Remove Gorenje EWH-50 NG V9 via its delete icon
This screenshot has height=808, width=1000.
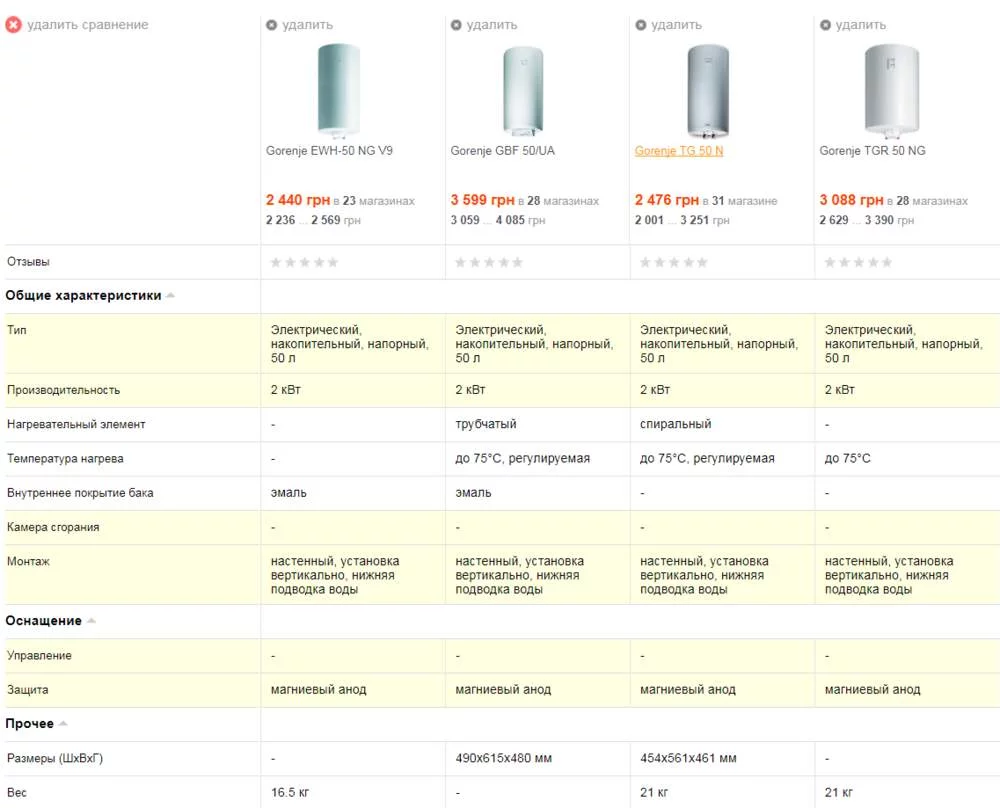click(x=272, y=25)
